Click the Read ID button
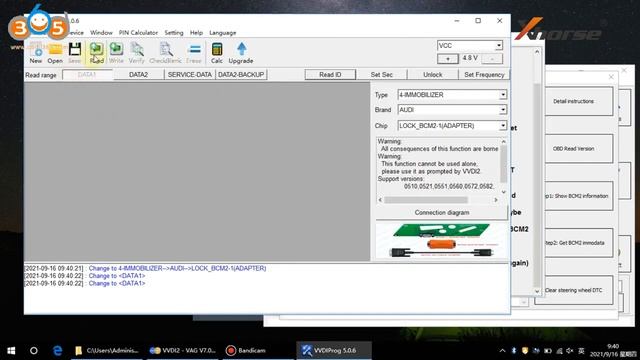Image resolution: width=640 pixels, height=360 pixels. click(330, 75)
